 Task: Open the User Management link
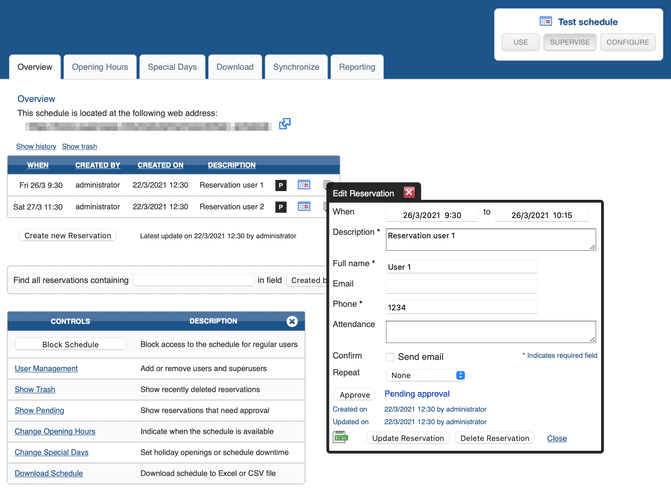pos(46,369)
